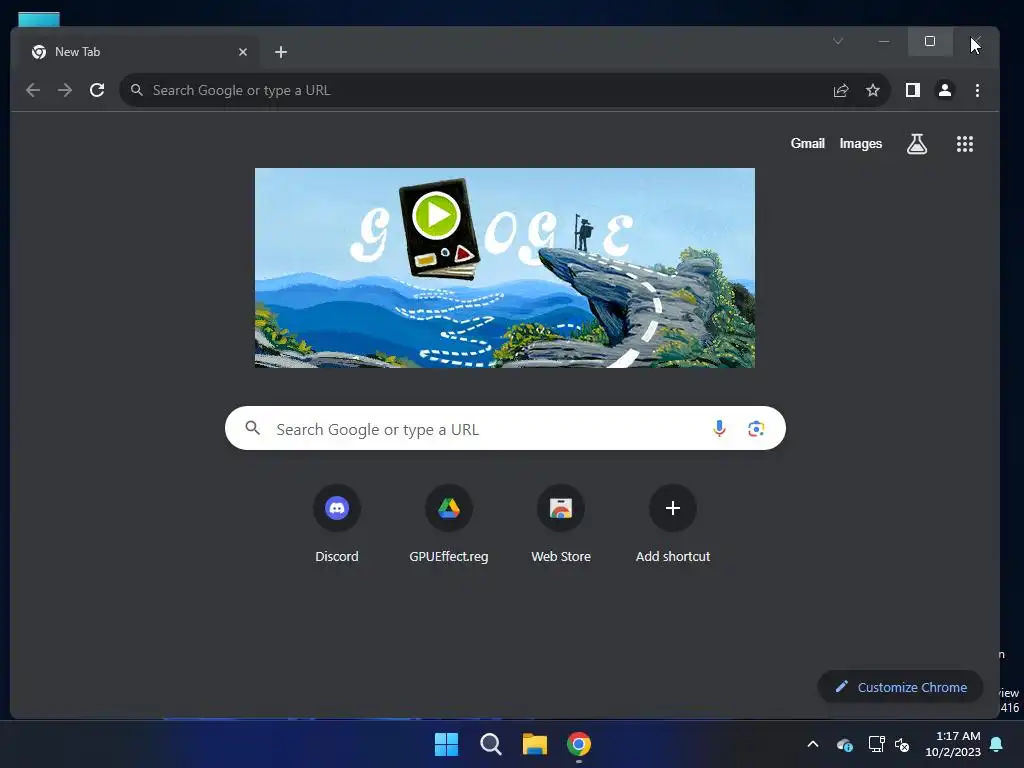
Task: Minimize the Chrome window
Action: (x=884, y=41)
